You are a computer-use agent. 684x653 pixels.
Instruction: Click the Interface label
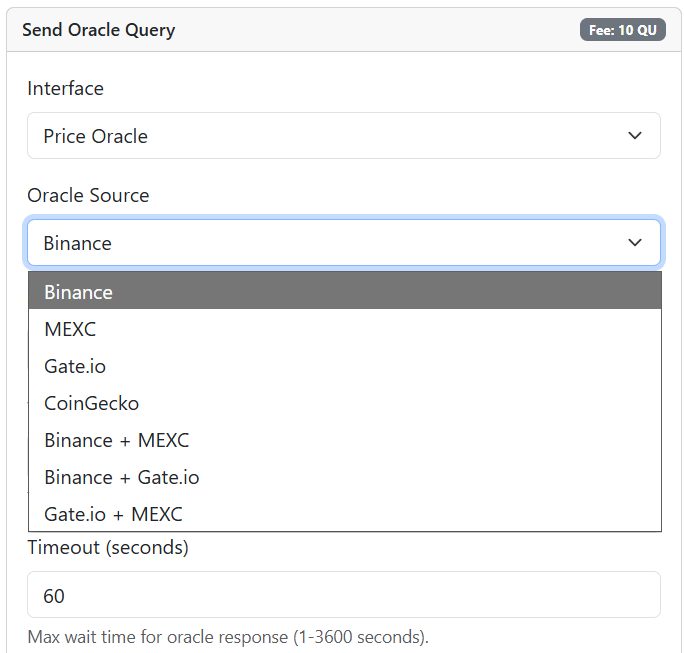[x=65, y=88]
